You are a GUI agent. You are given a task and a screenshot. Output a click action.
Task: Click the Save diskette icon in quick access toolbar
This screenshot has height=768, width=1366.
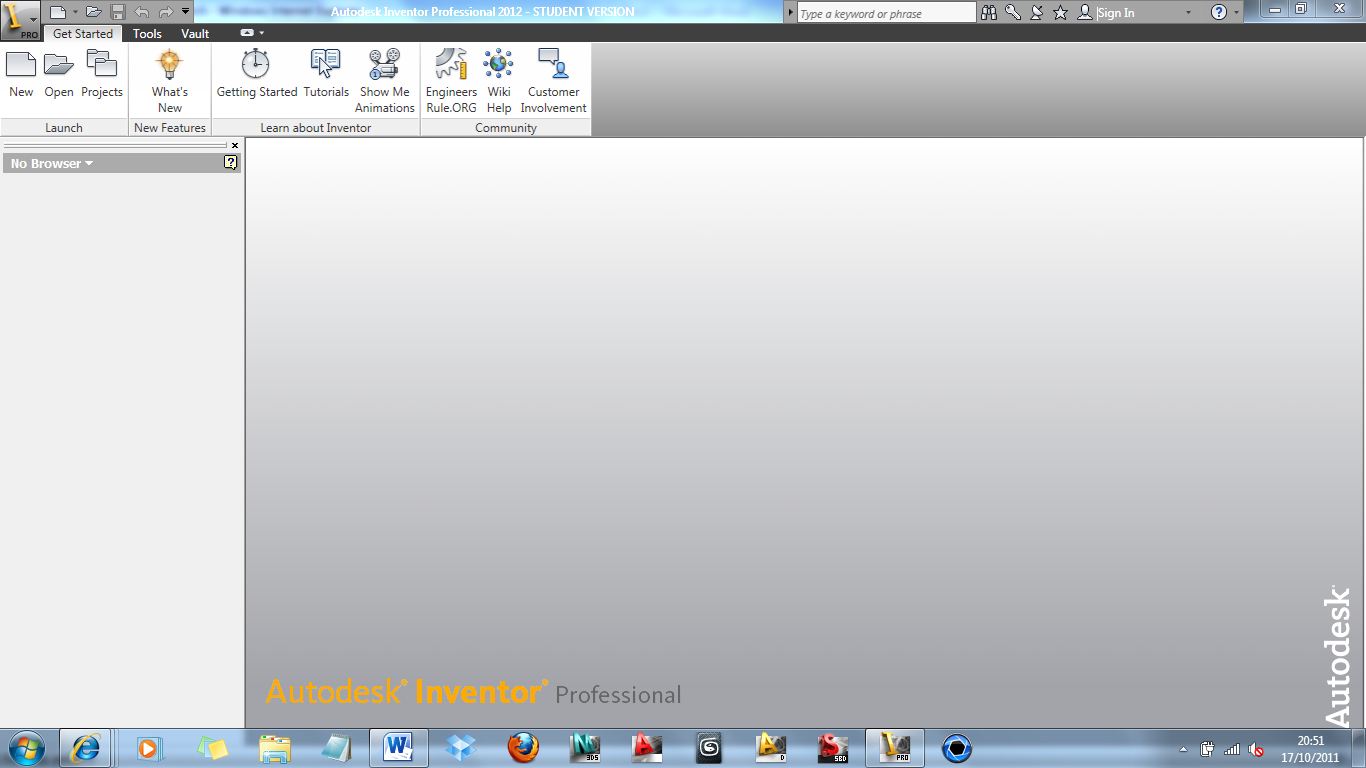(x=118, y=12)
